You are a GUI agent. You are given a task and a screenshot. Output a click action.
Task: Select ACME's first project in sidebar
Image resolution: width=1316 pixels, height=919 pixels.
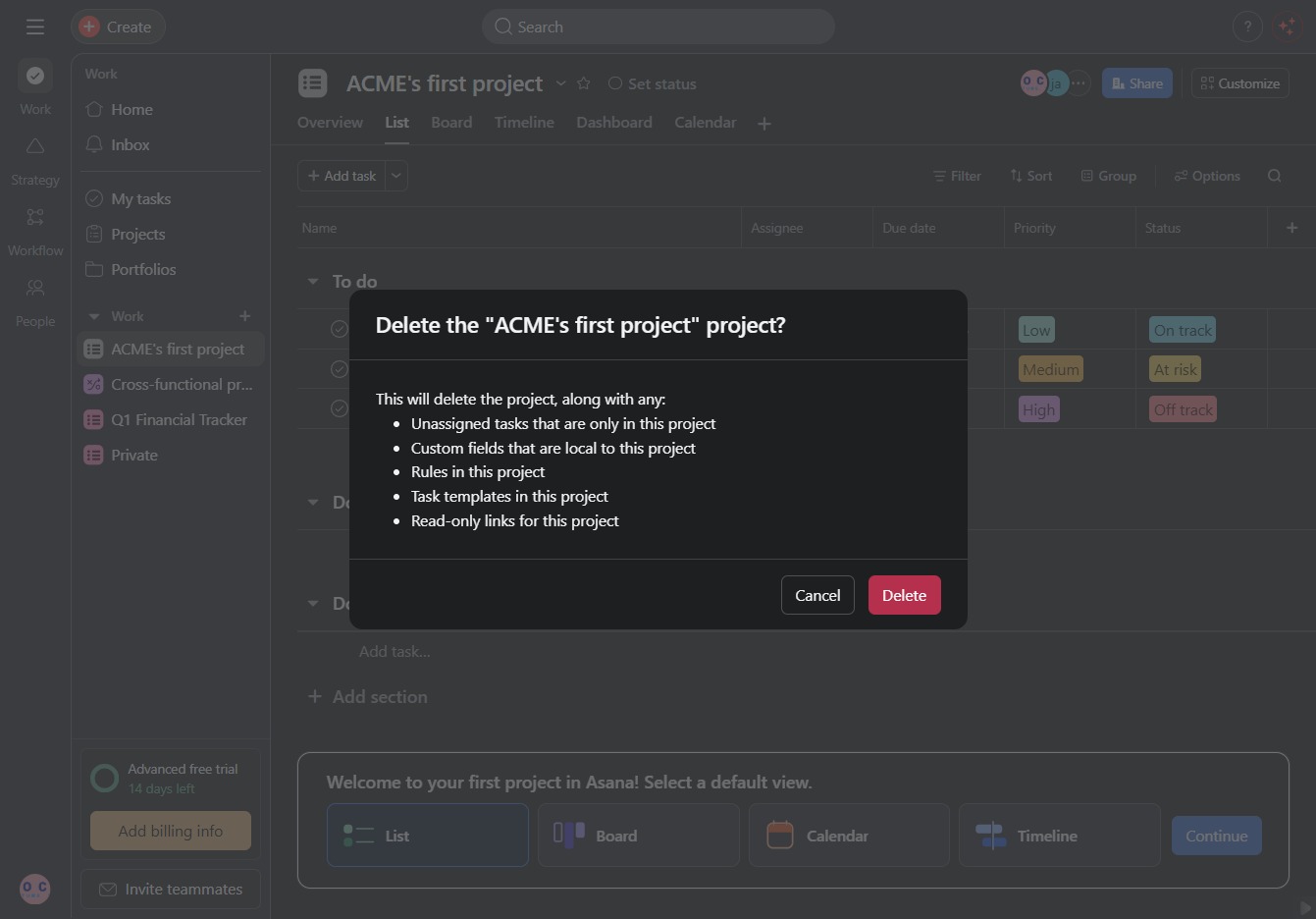click(x=169, y=349)
